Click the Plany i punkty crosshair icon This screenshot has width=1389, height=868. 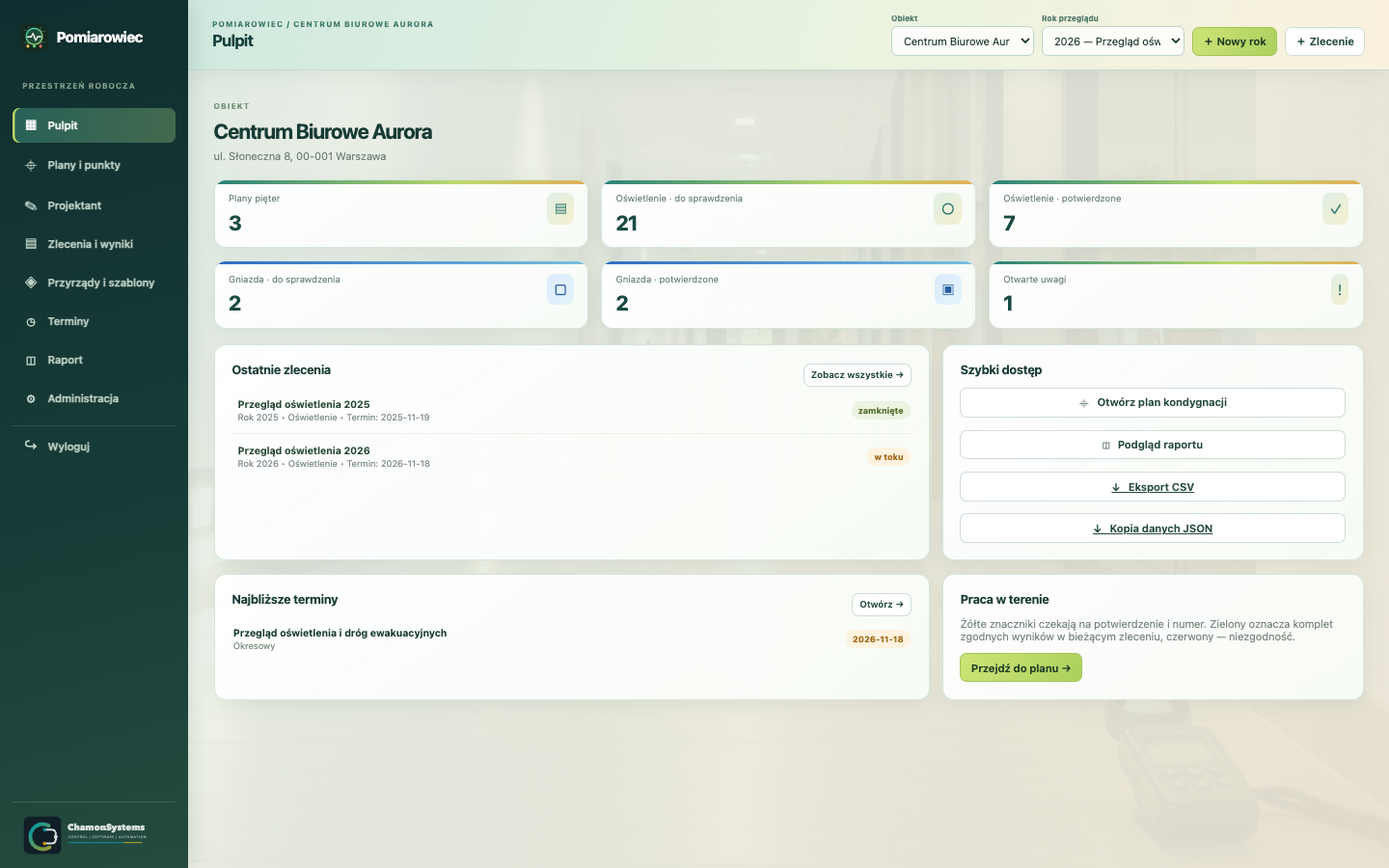tap(31, 166)
